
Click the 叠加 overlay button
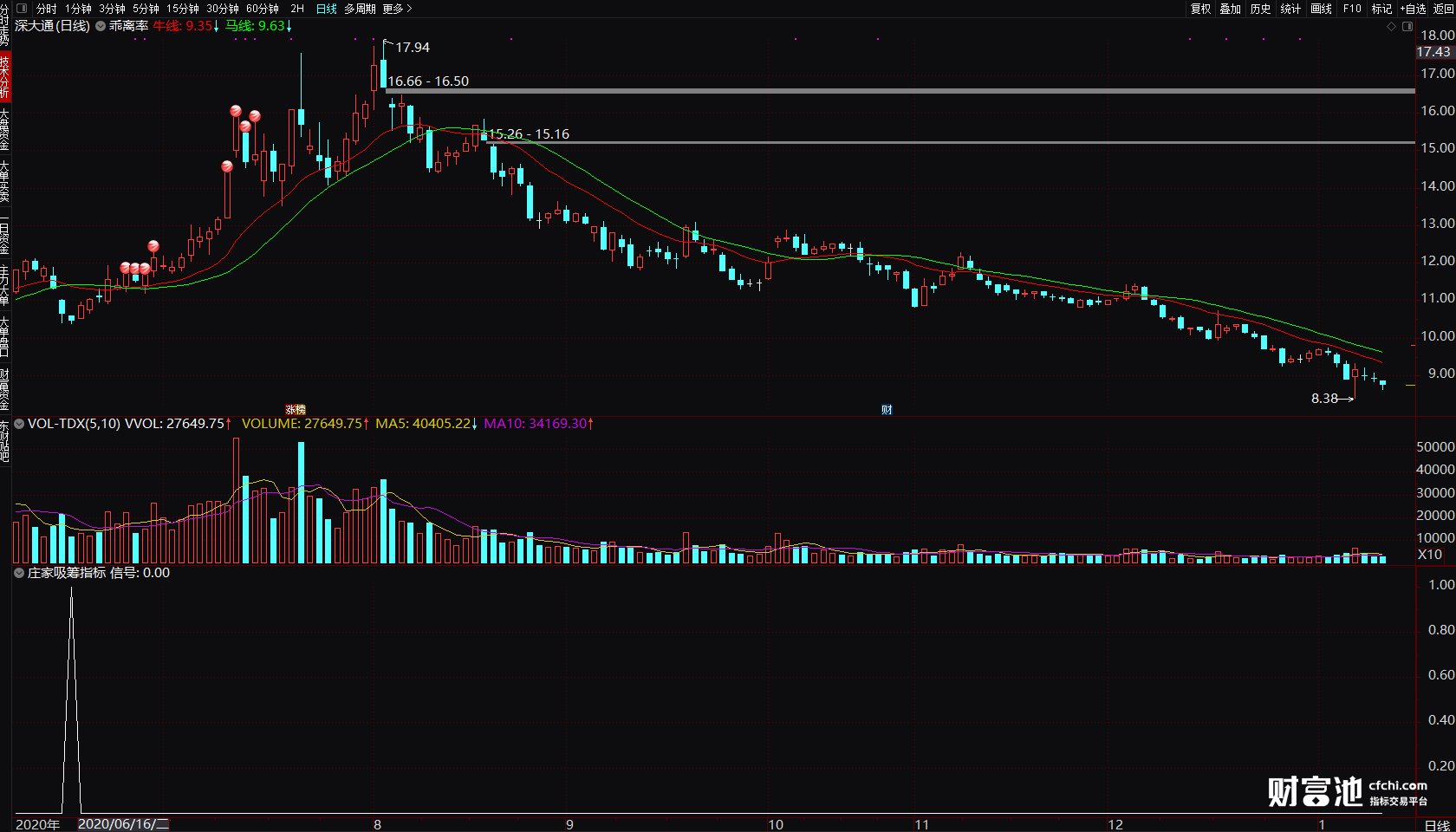1231,9
